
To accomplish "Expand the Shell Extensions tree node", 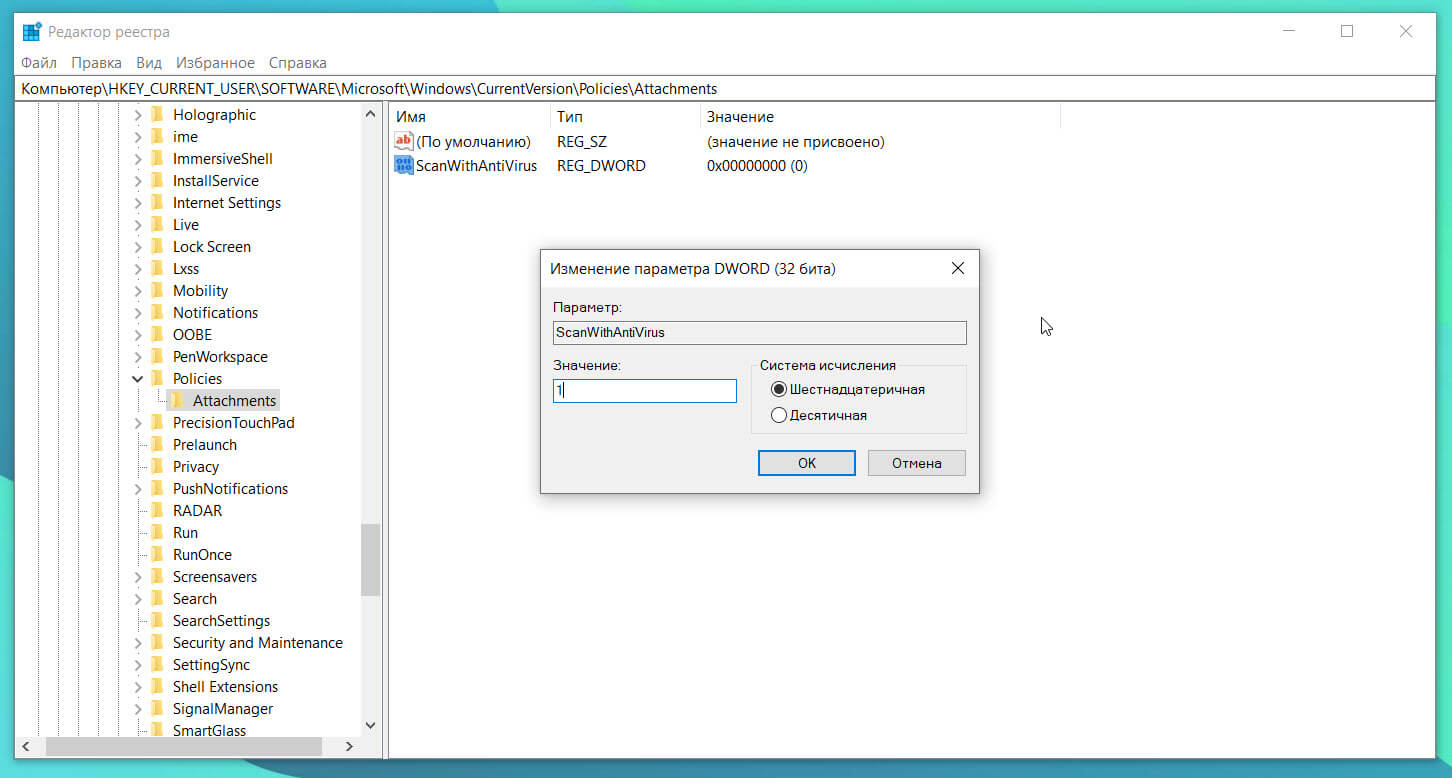I will click(138, 687).
